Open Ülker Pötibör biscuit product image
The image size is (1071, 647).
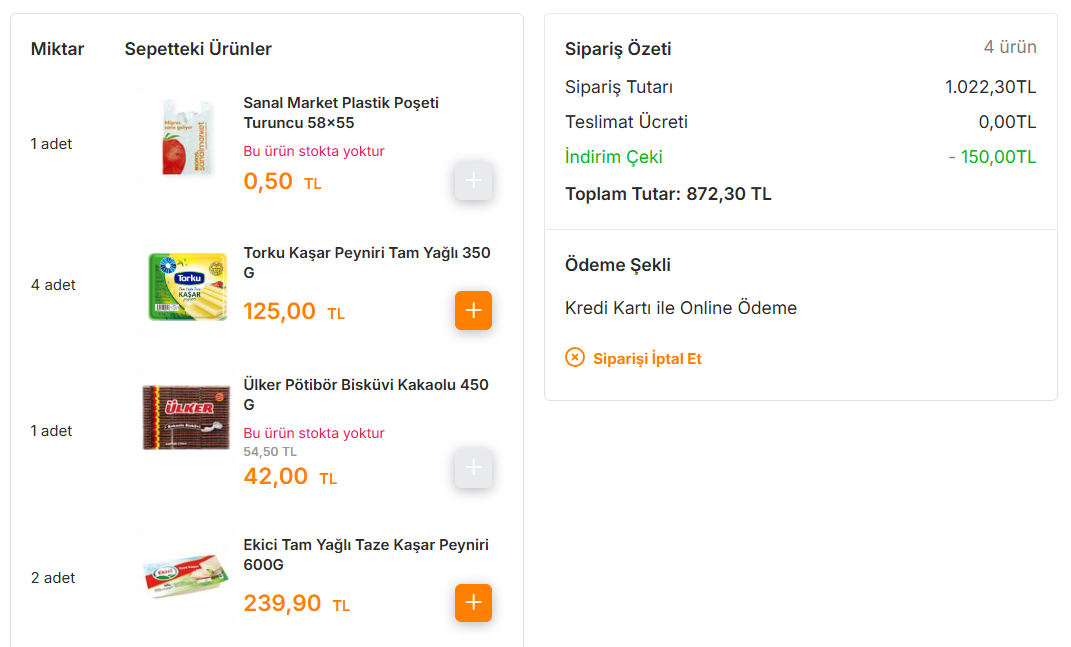[186, 417]
